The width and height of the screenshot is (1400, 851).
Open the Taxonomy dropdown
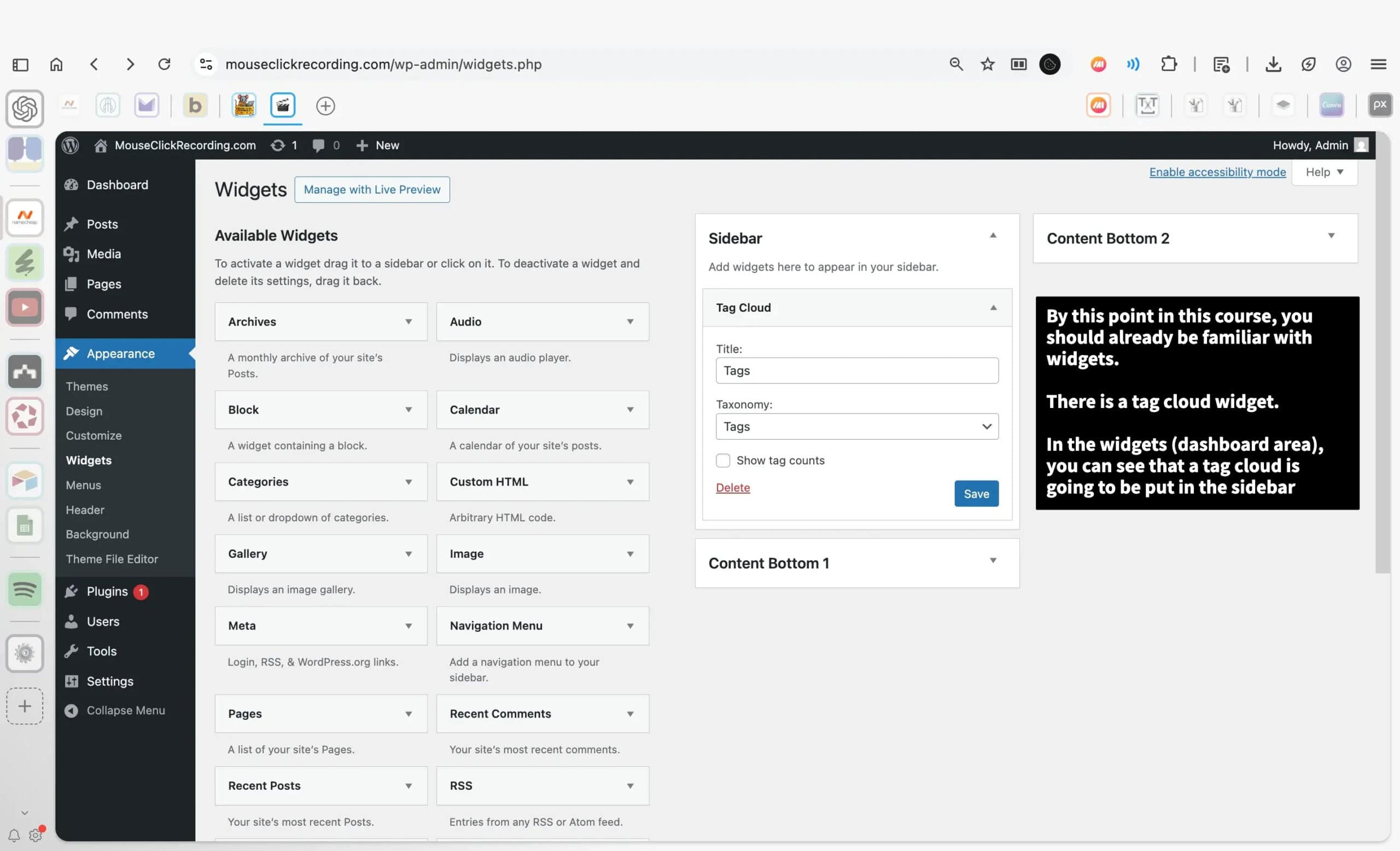click(857, 426)
